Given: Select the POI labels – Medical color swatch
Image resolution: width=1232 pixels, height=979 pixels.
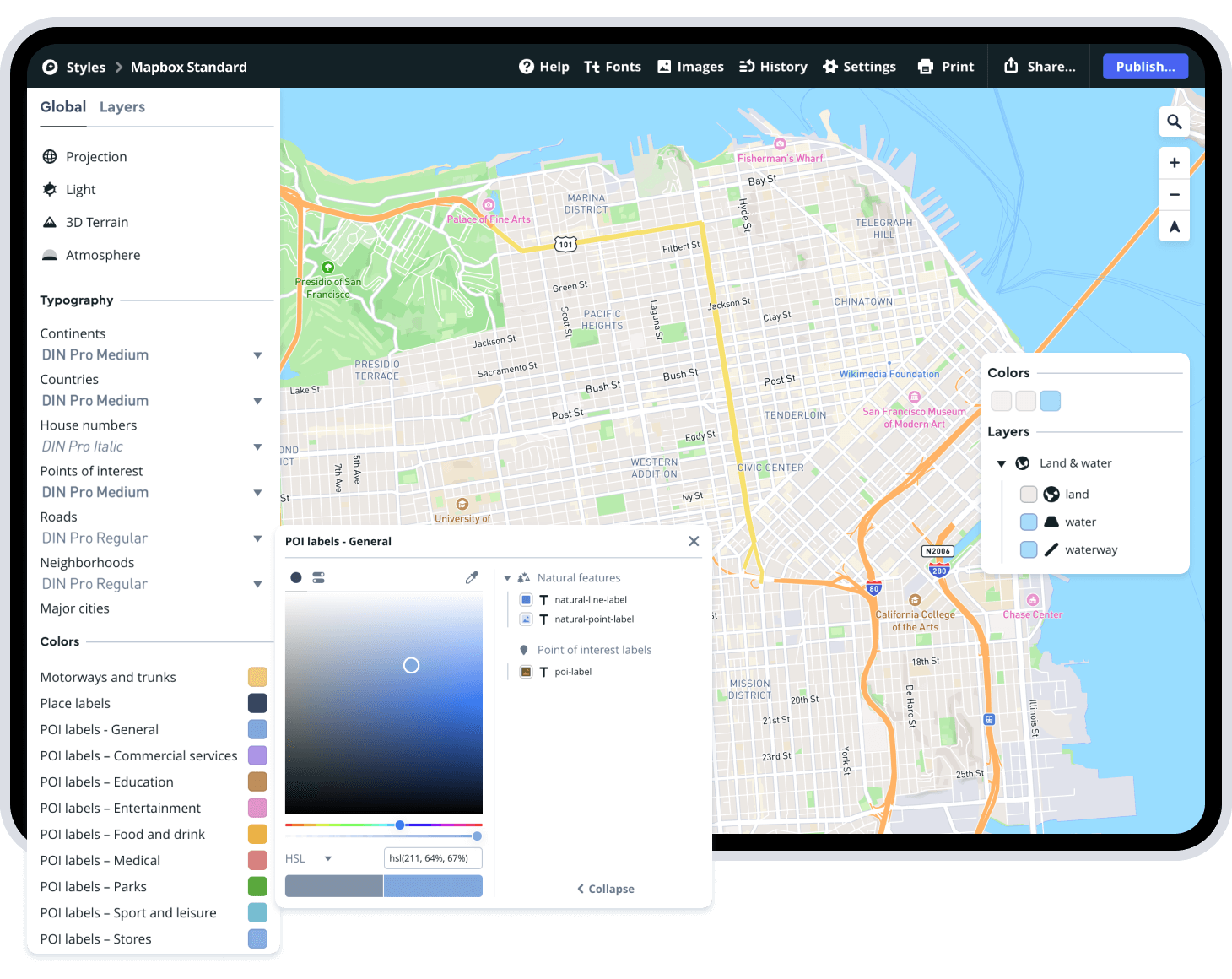Looking at the screenshot, I should (x=257, y=860).
